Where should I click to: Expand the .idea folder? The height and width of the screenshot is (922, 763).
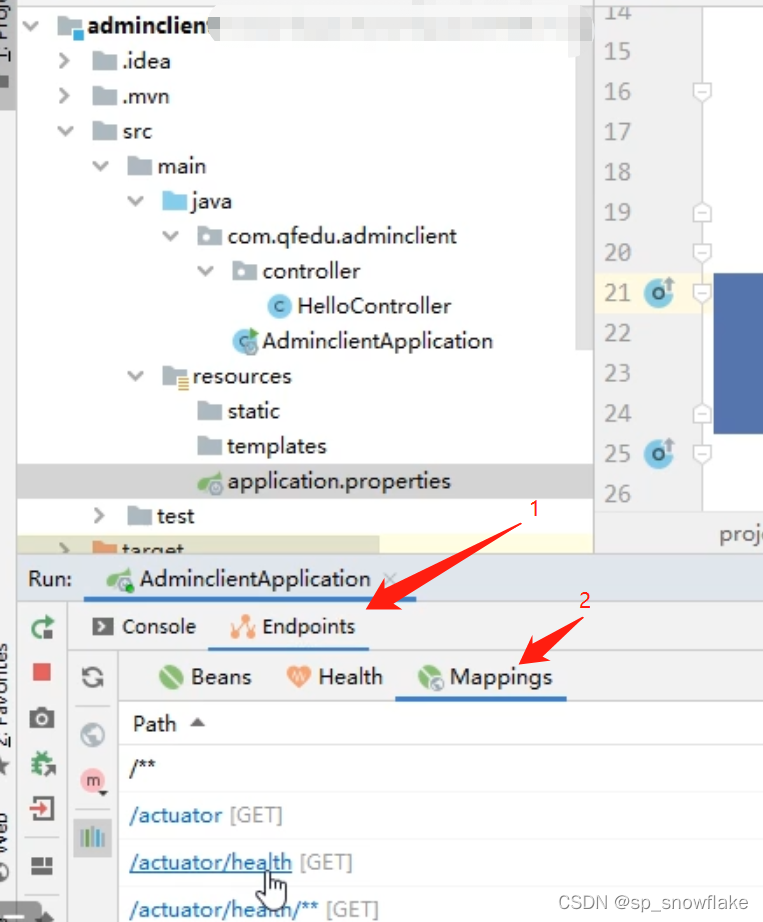point(65,61)
